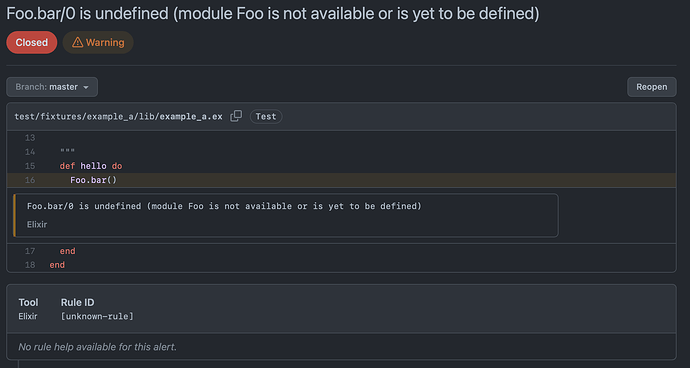Open file path test/fixtures/example_a/lib/example_a.ex
Image resolution: width=690 pixels, height=368 pixels.
(118, 117)
